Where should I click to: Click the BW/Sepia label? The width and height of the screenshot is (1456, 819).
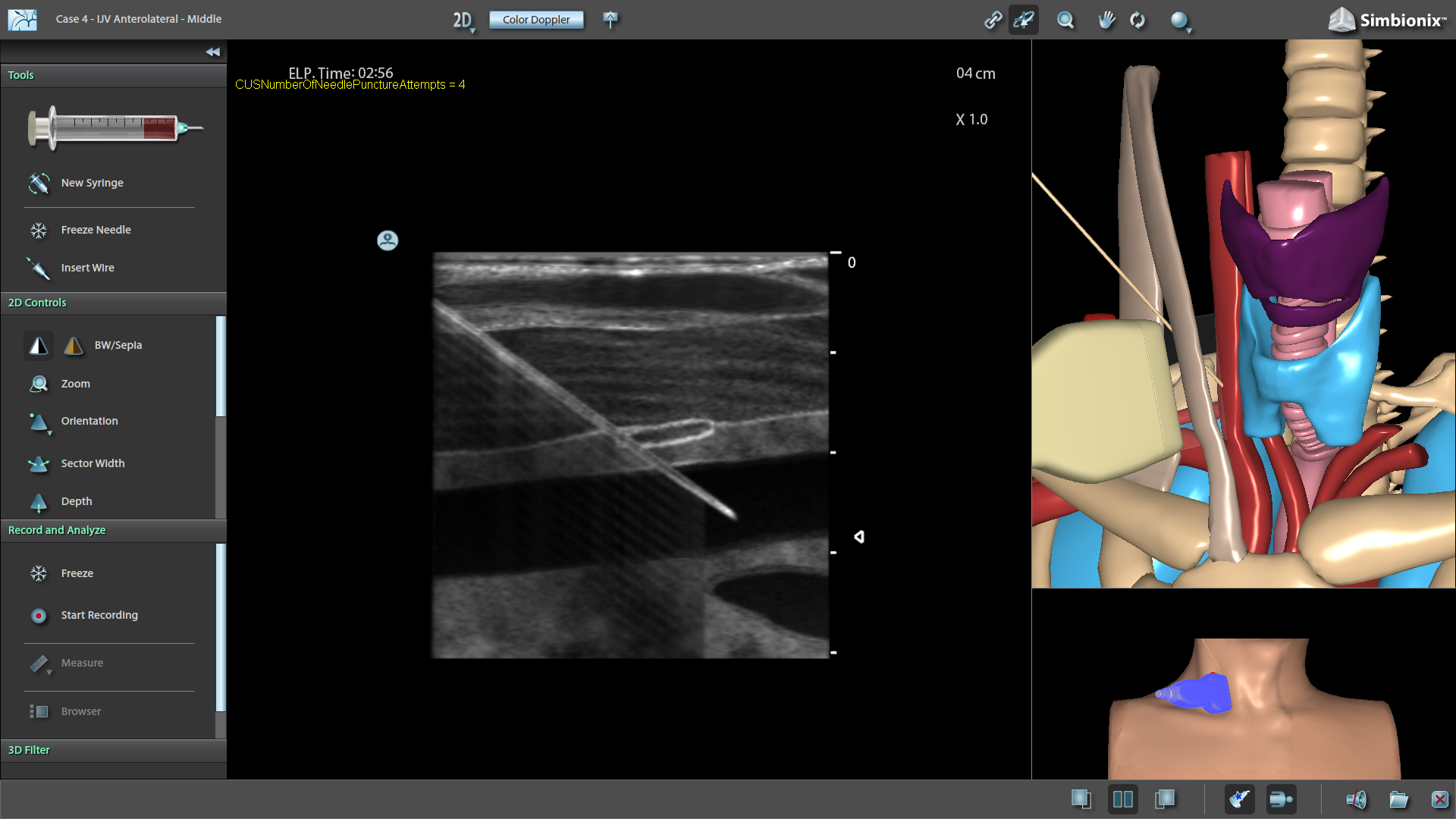click(x=118, y=345)
